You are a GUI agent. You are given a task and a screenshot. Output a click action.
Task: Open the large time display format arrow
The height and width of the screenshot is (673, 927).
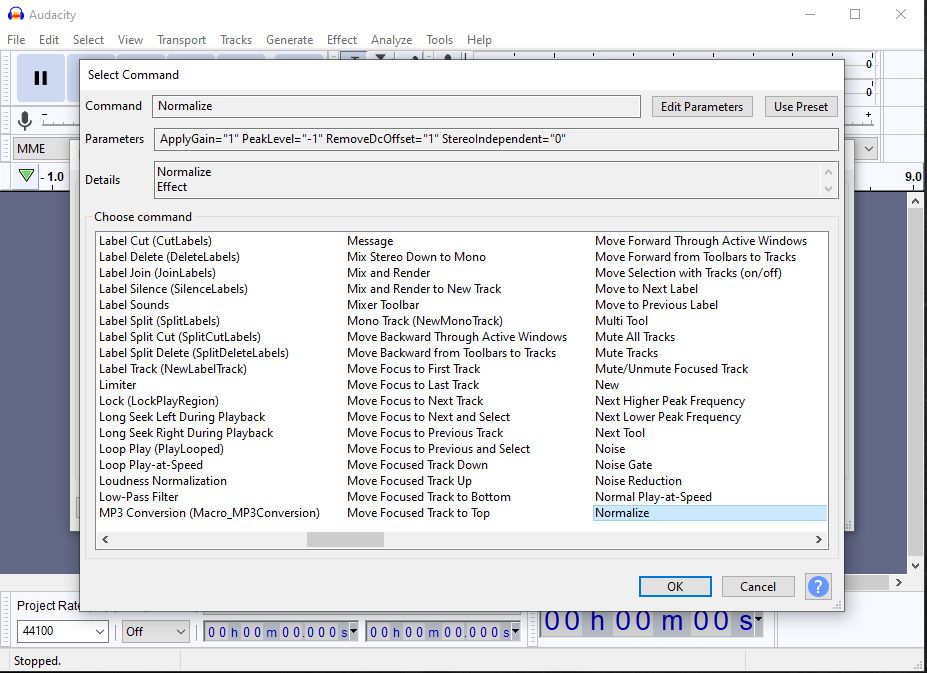(x=760, y=620)
